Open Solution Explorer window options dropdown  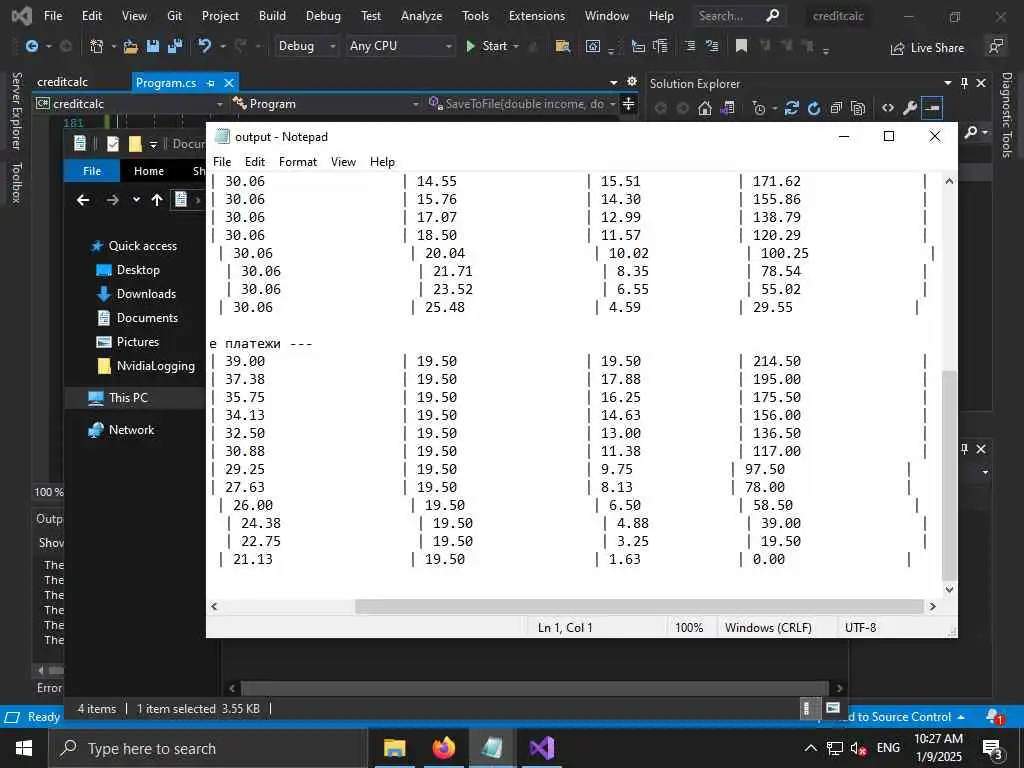click(948, 83)
